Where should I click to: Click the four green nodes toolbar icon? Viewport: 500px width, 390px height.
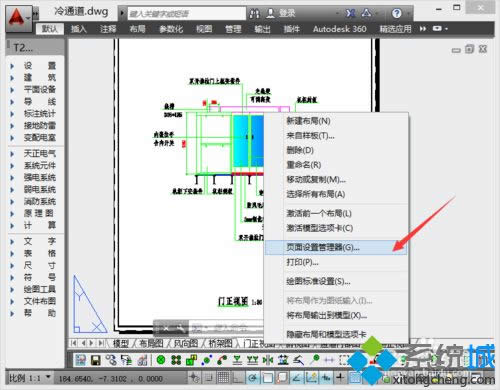coord(176,360)
